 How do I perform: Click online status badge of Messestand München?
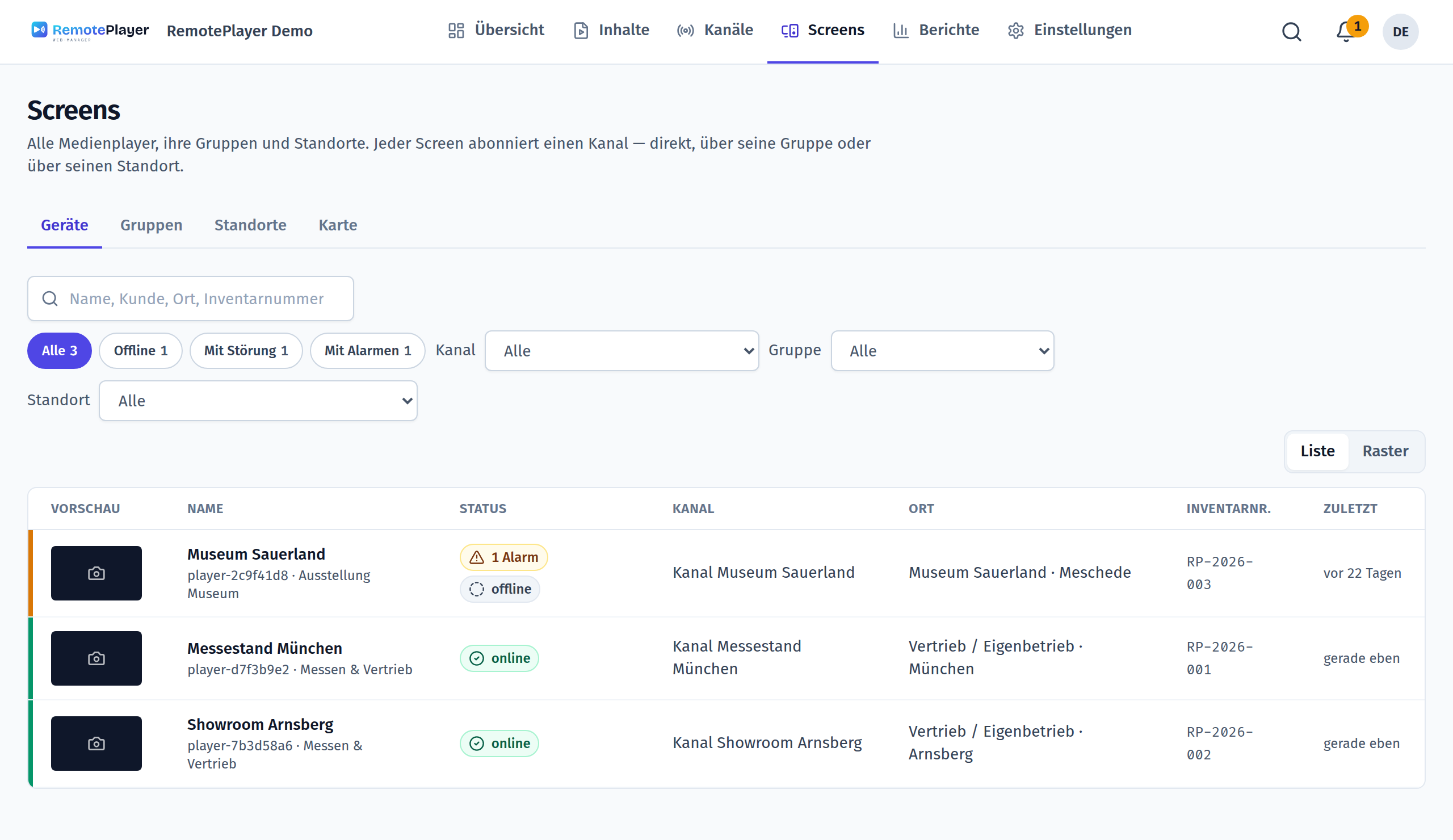(499, 658)
